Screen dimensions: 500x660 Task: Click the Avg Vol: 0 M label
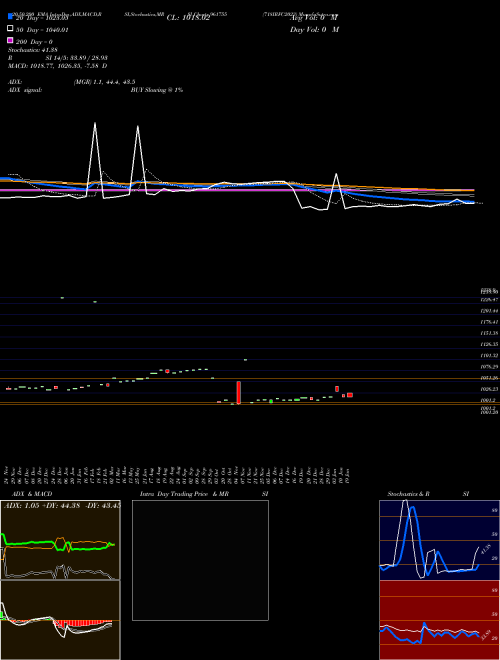(314, 18)
